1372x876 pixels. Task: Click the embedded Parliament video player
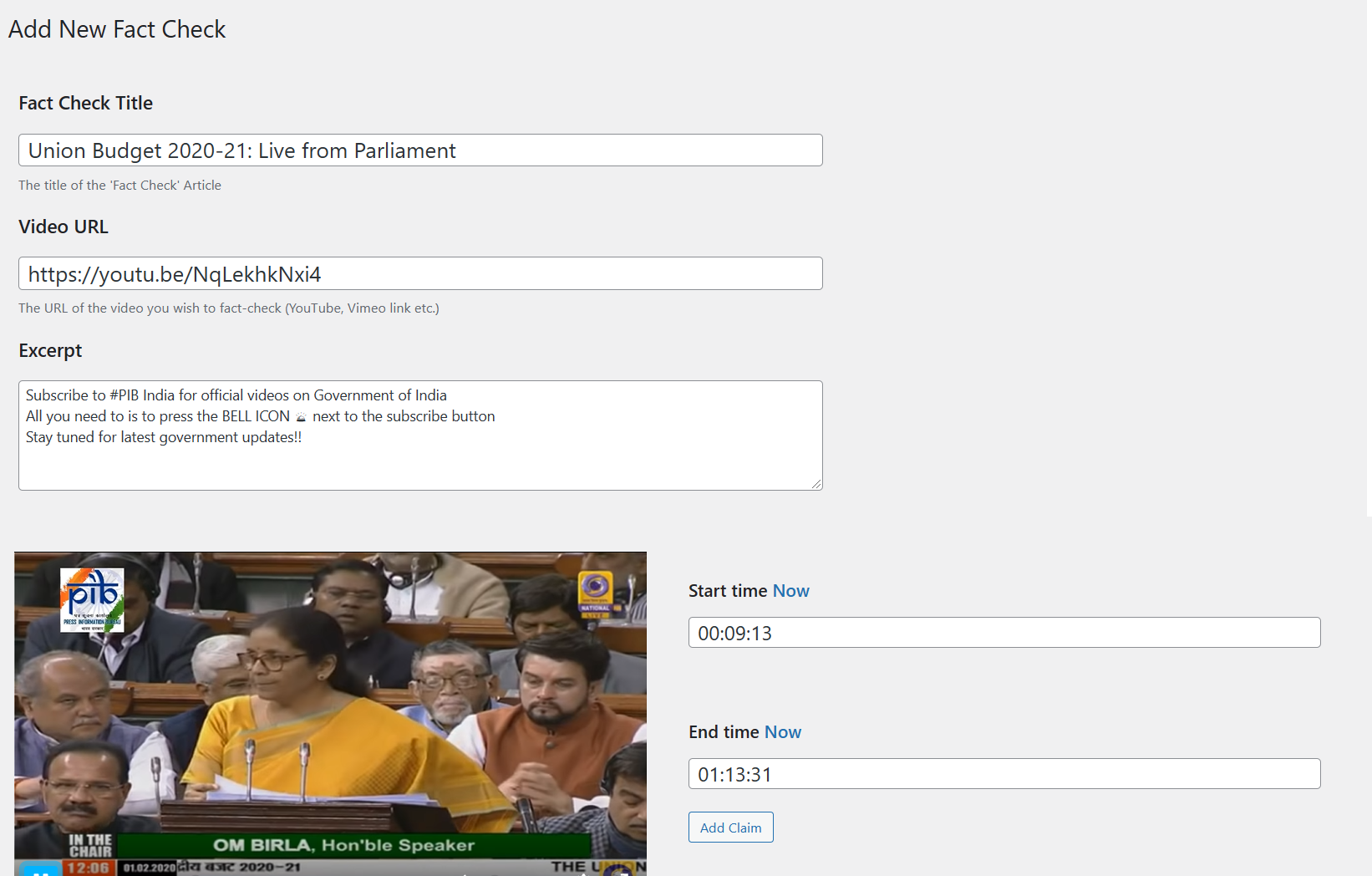point(330,714)
